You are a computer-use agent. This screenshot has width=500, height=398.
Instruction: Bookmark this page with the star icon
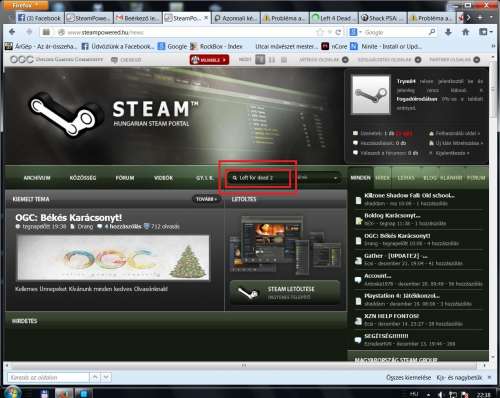(x=320, y=32)
